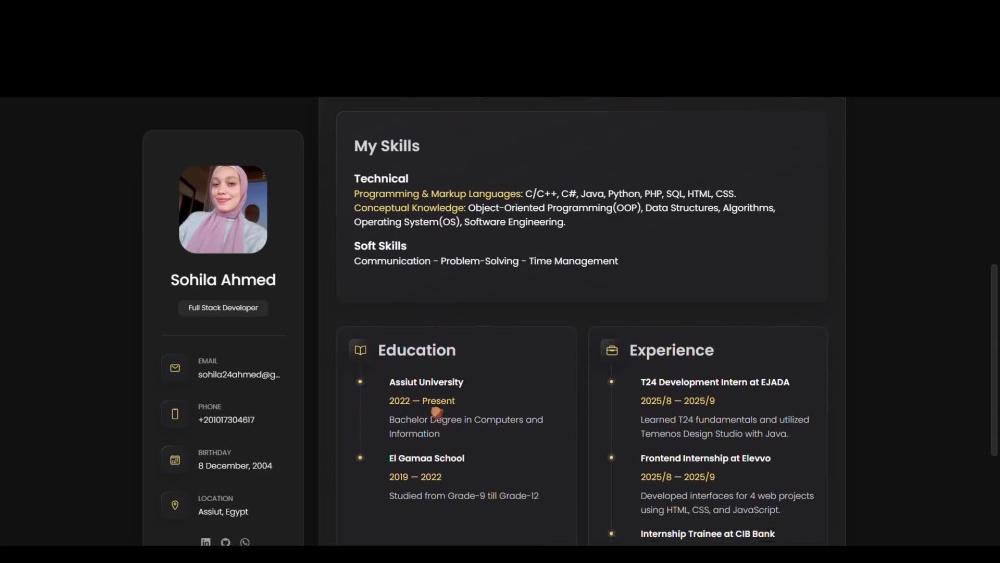Click the 2019 — 2022 date range
This screenshot has width=1000, height=563.
coord(415,476)
